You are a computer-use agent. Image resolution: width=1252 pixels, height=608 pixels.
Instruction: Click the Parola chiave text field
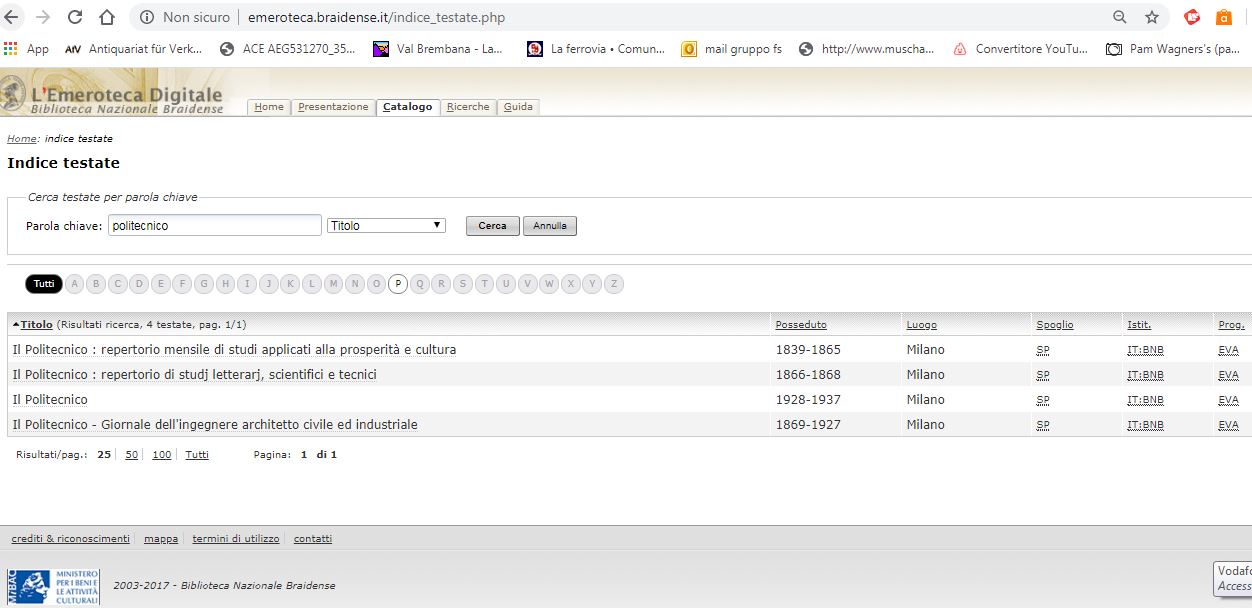click(214, 226)
